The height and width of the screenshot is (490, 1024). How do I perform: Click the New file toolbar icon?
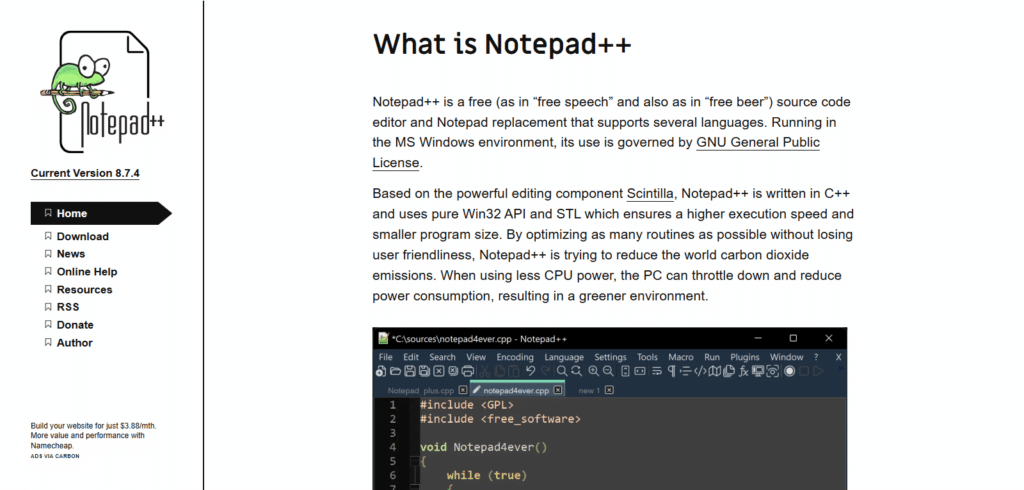[381, 371]
